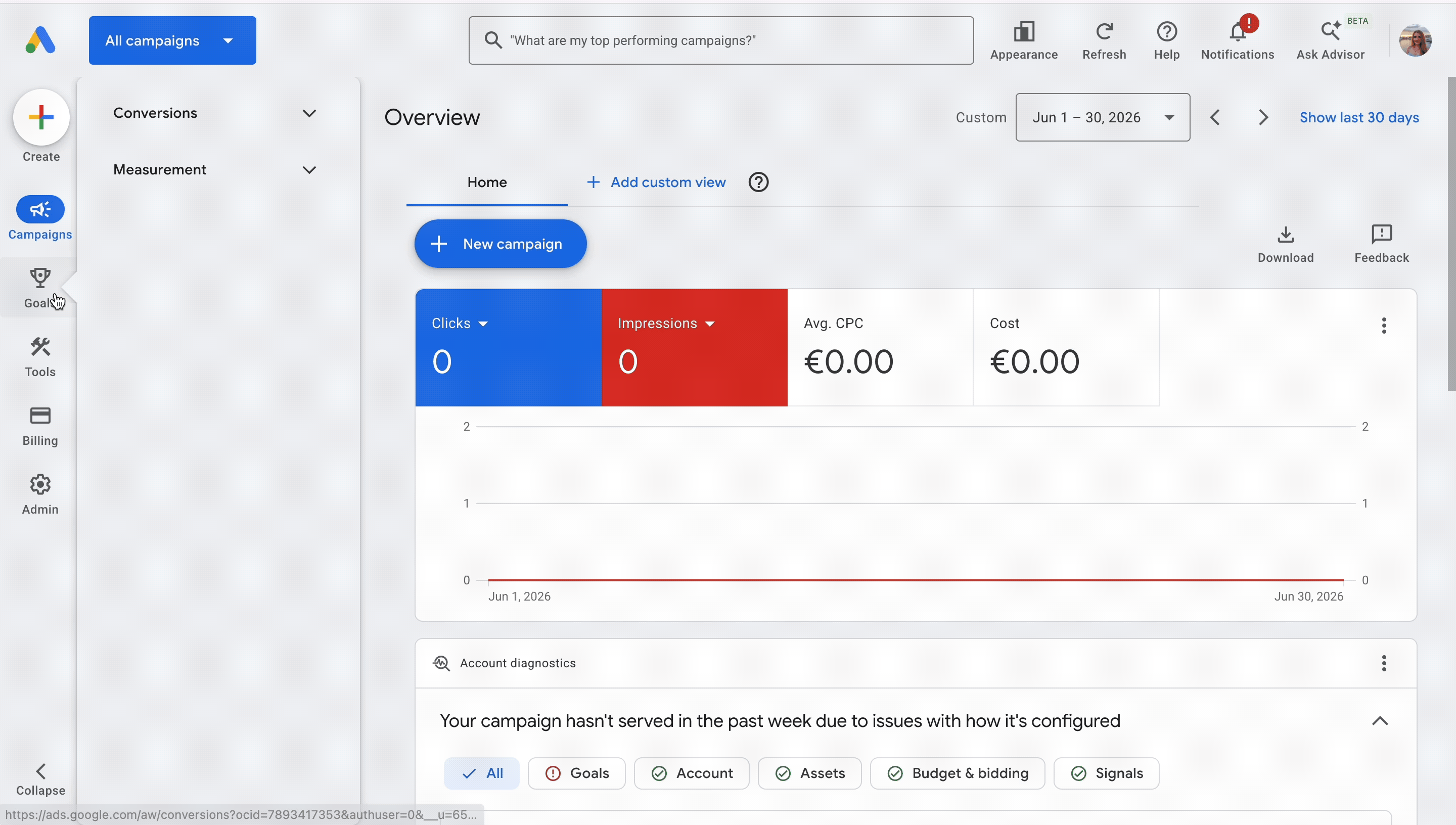Download the overview report
Viewport: 1456px width, 825px height.
tap(1286, 244)
